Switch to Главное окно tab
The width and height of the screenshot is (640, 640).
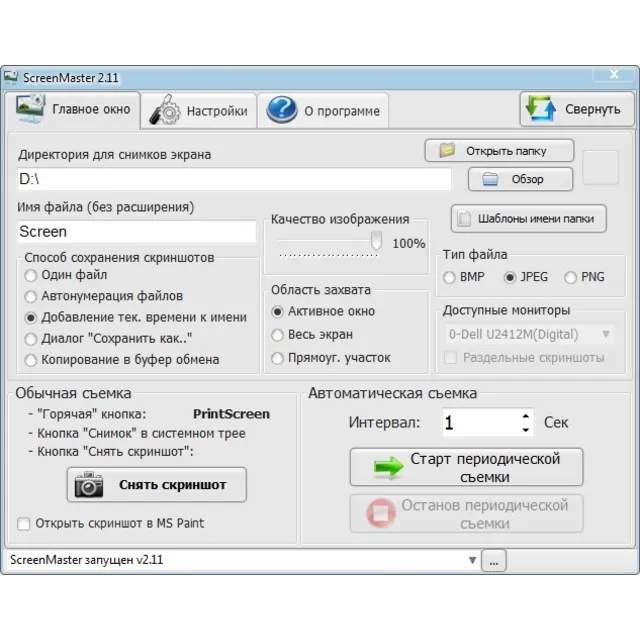pos(73,109)
